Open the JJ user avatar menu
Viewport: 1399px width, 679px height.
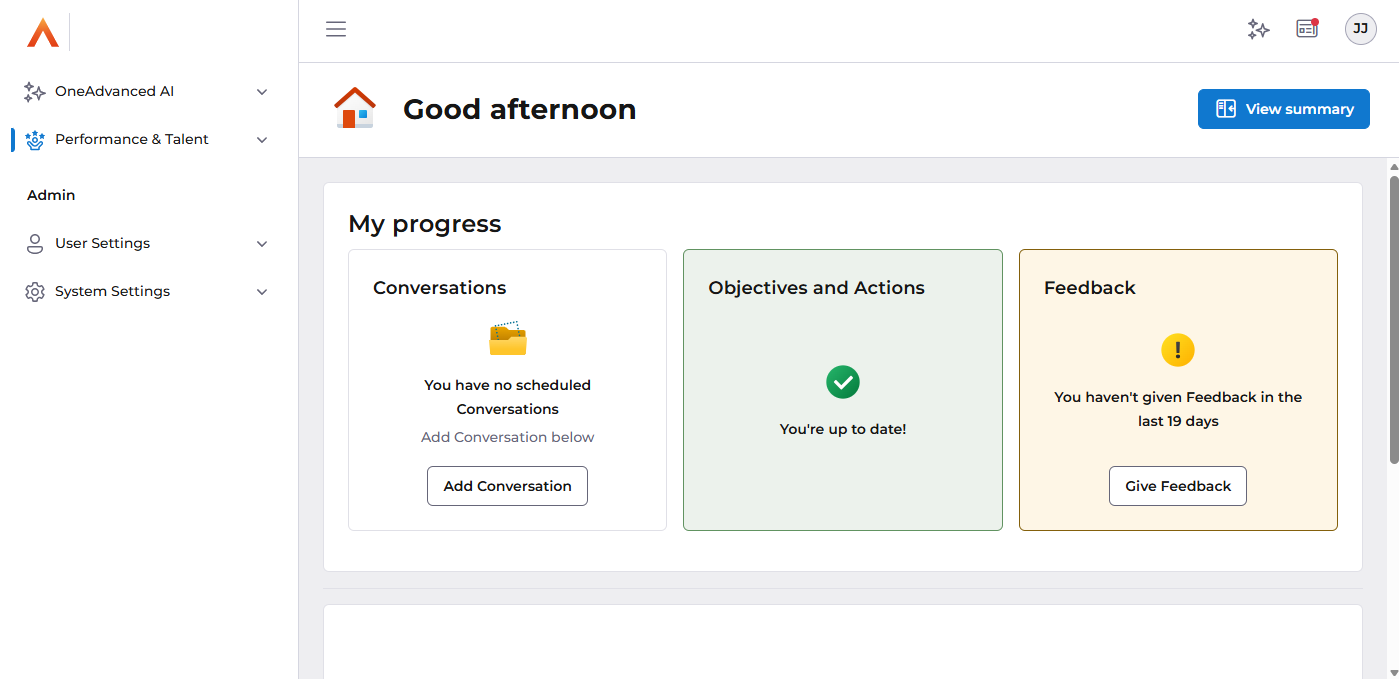coord(1360,29)
